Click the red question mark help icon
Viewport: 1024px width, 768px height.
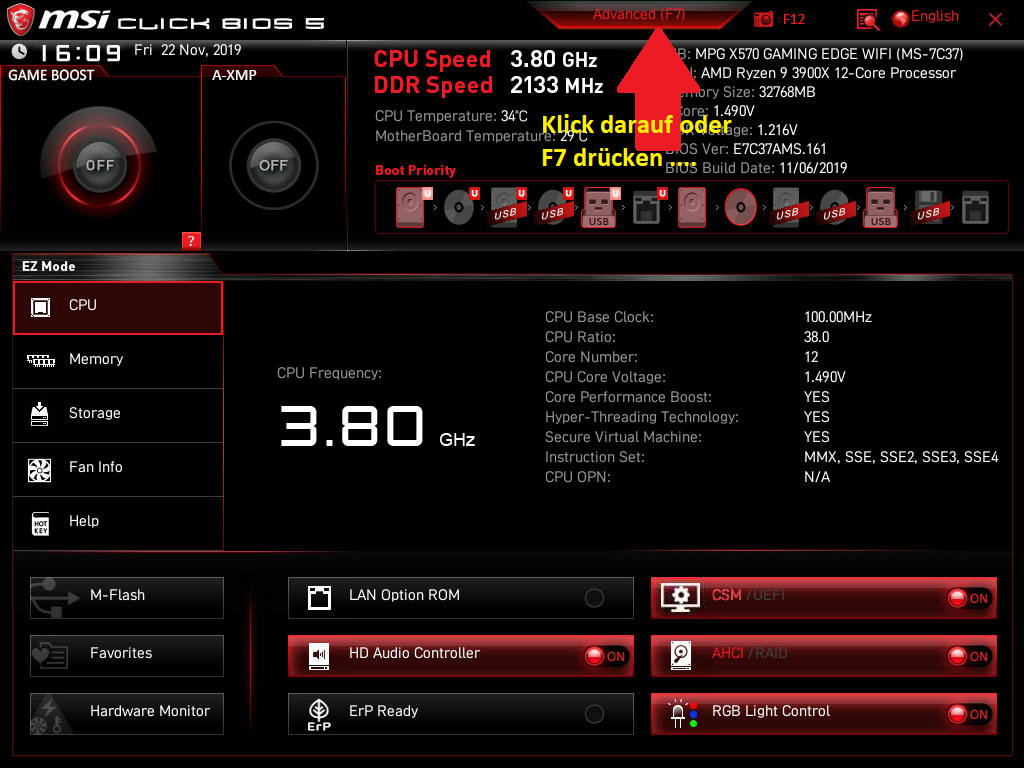pyautogui.click(x=191, y=240)
